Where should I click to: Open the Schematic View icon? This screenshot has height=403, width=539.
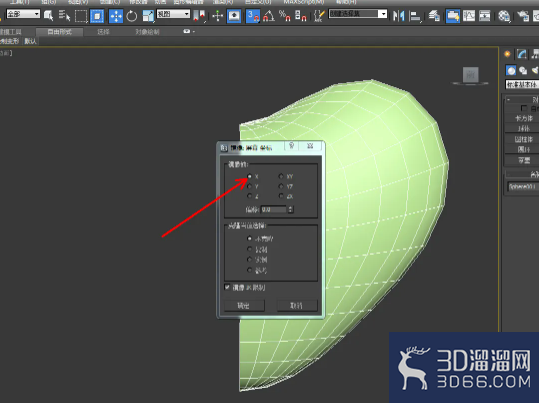tap(485, 16)
